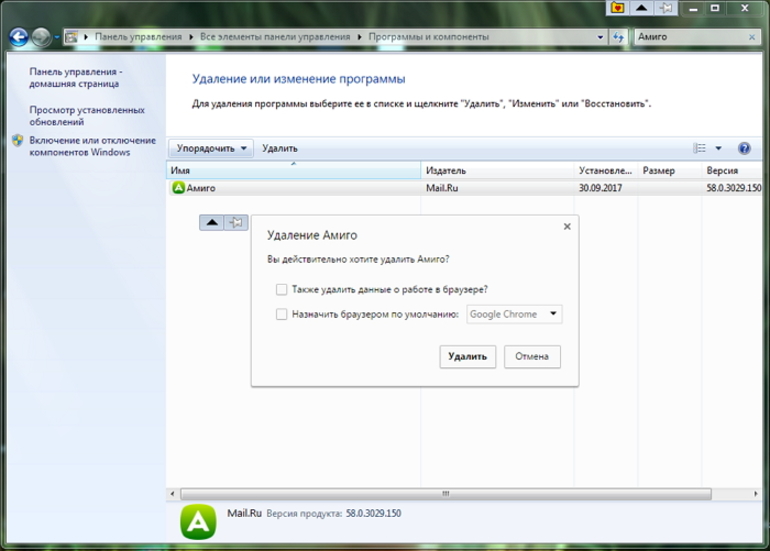Clear the search box with X icon
This screenshot has width=770, height=551.
click(752, 37)
